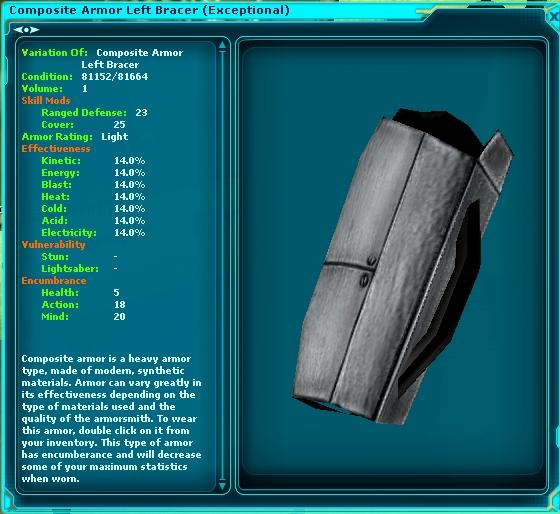
Task: Click the 'Vulnerability' heading
Action: pos(54,245)
